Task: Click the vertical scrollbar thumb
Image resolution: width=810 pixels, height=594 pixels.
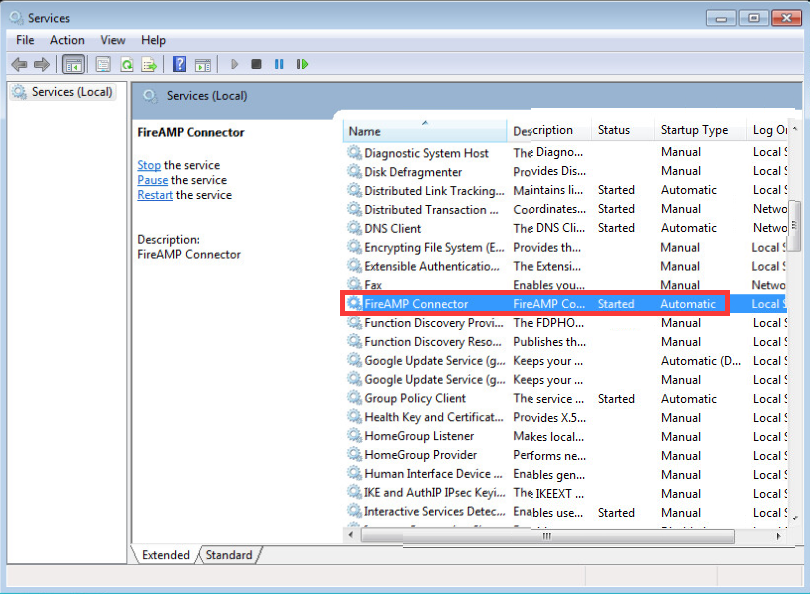Action: click(795, 225)
